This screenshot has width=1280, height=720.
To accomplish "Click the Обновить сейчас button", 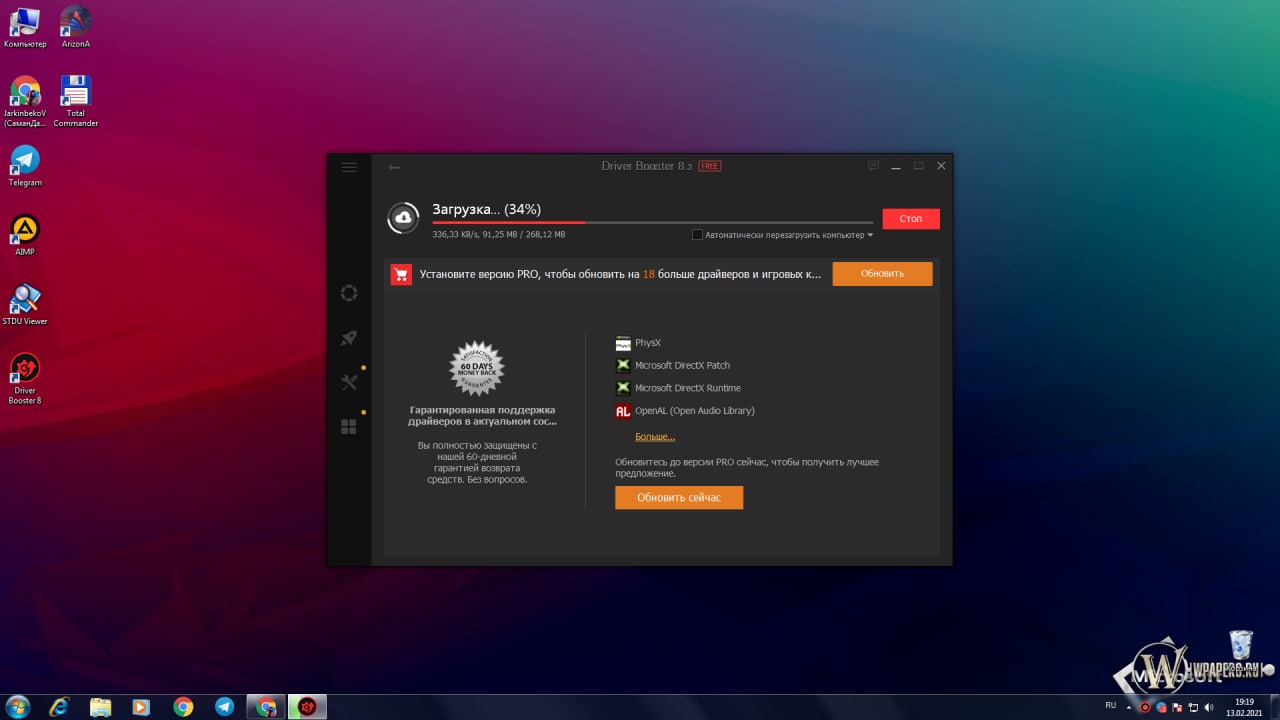I will 679,497.
